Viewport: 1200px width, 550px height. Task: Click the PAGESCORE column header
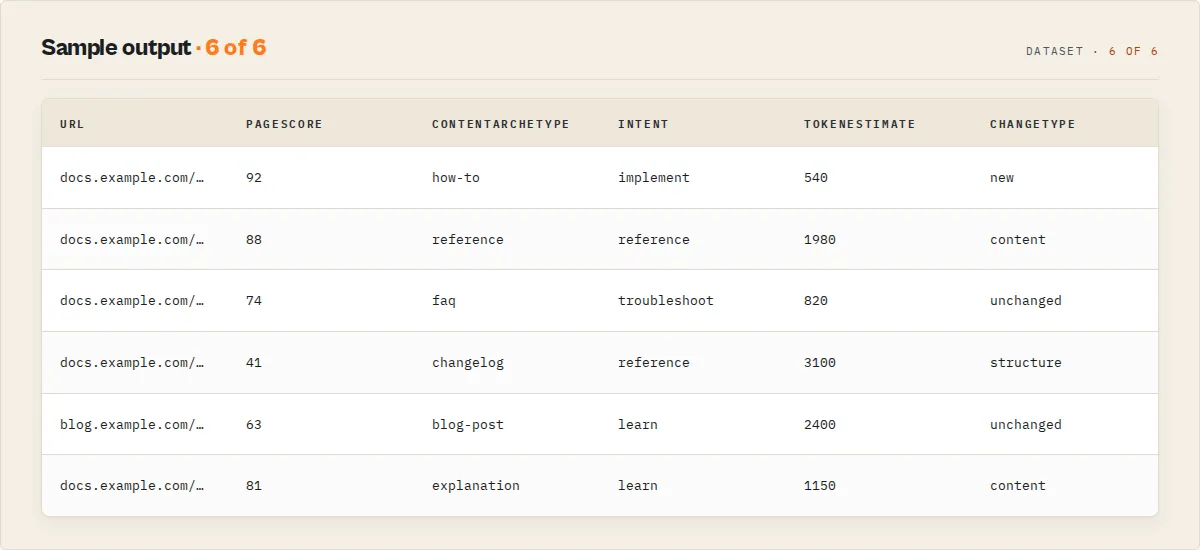pyautogui.click(x=284, y=124)
